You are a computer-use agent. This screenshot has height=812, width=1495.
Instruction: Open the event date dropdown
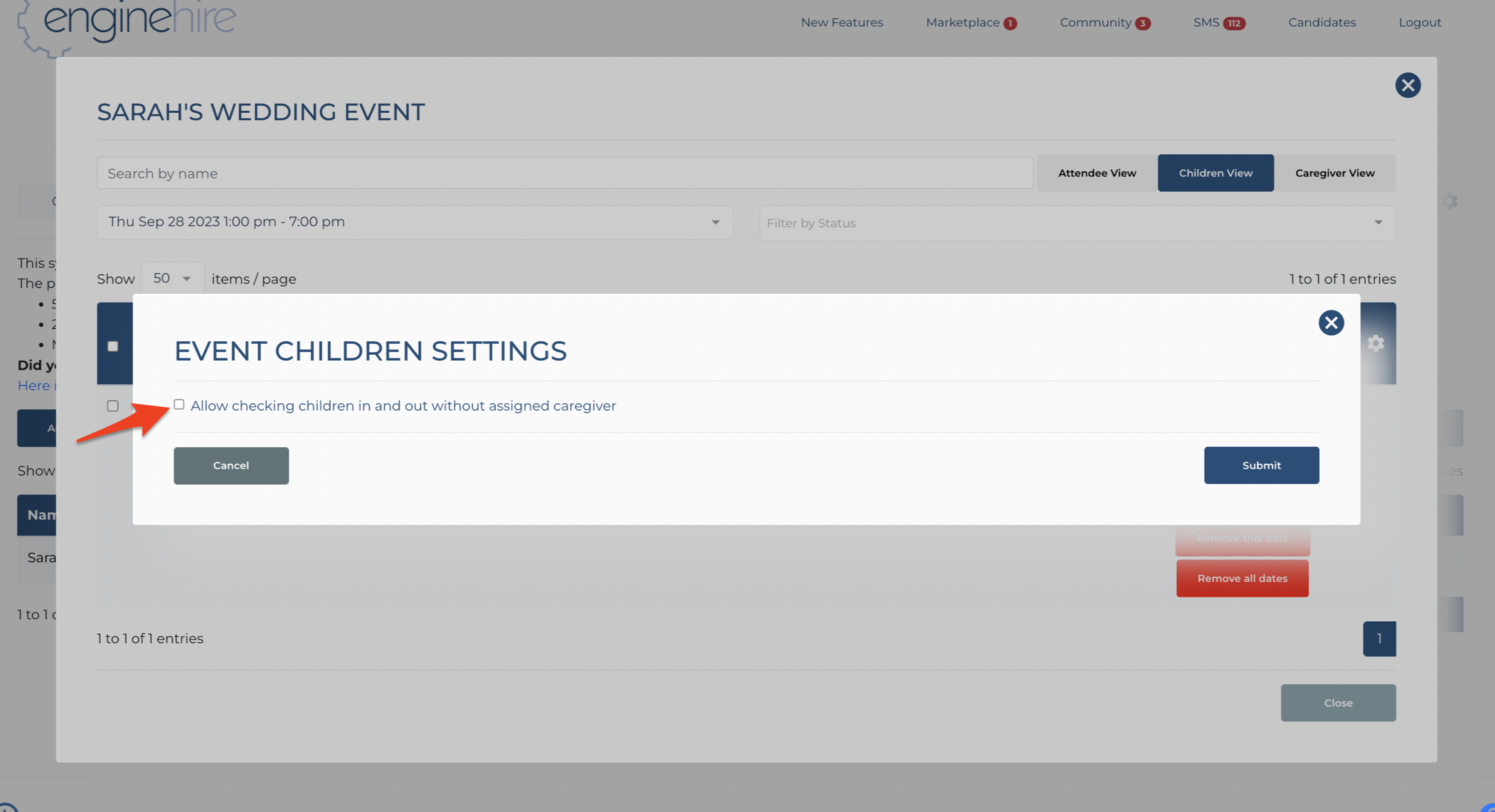[415, 222]
